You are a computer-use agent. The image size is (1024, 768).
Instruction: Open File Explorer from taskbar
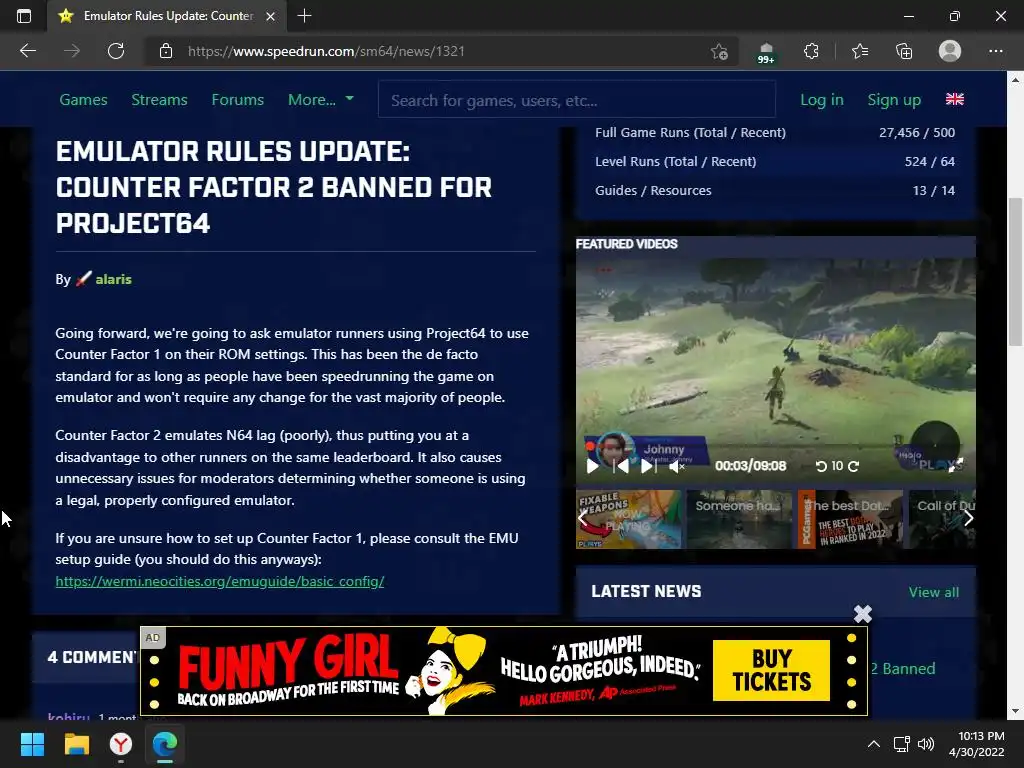click(x=76, y=744)
